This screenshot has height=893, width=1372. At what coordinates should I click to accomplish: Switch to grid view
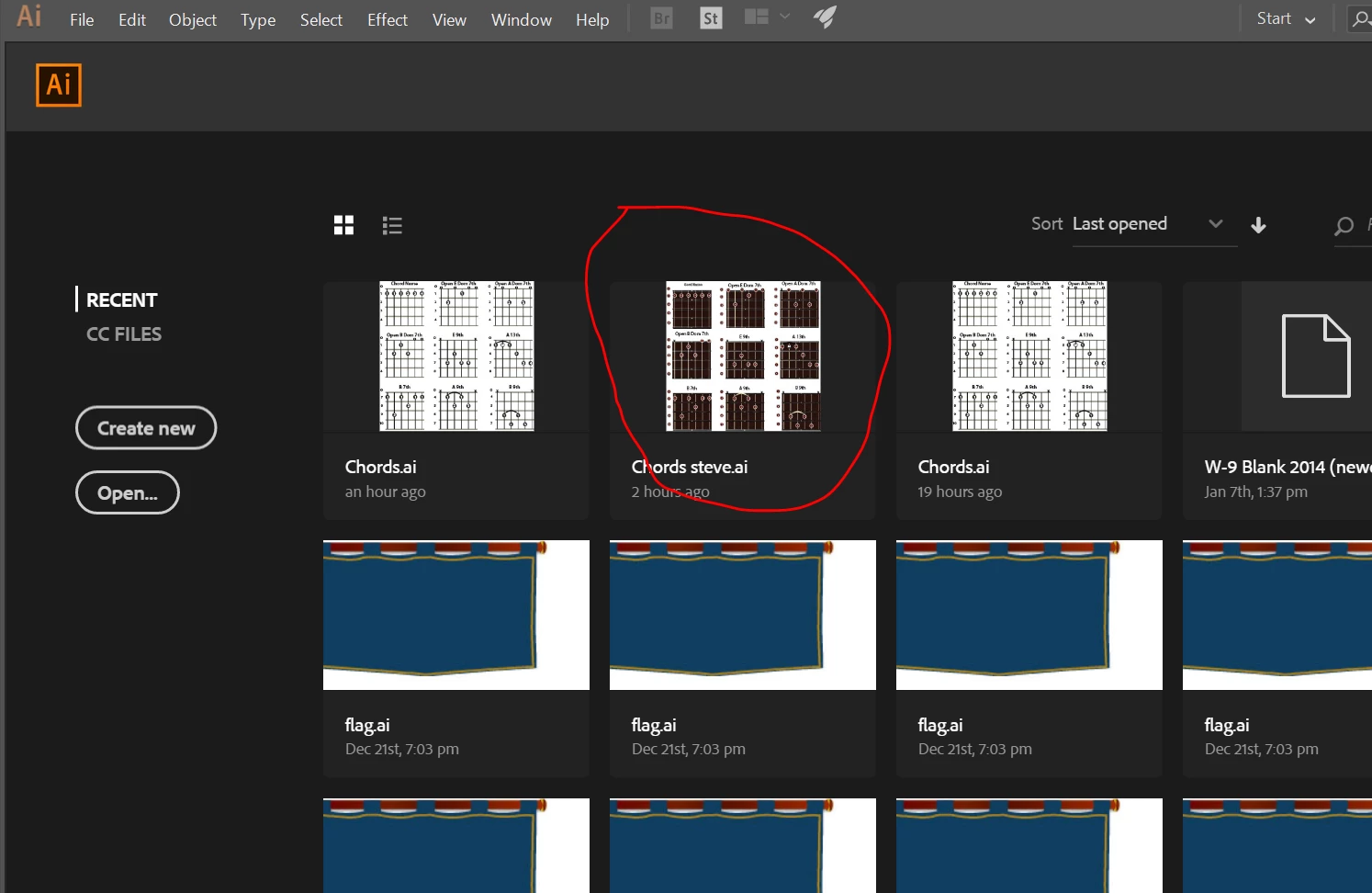coord(343,225)
